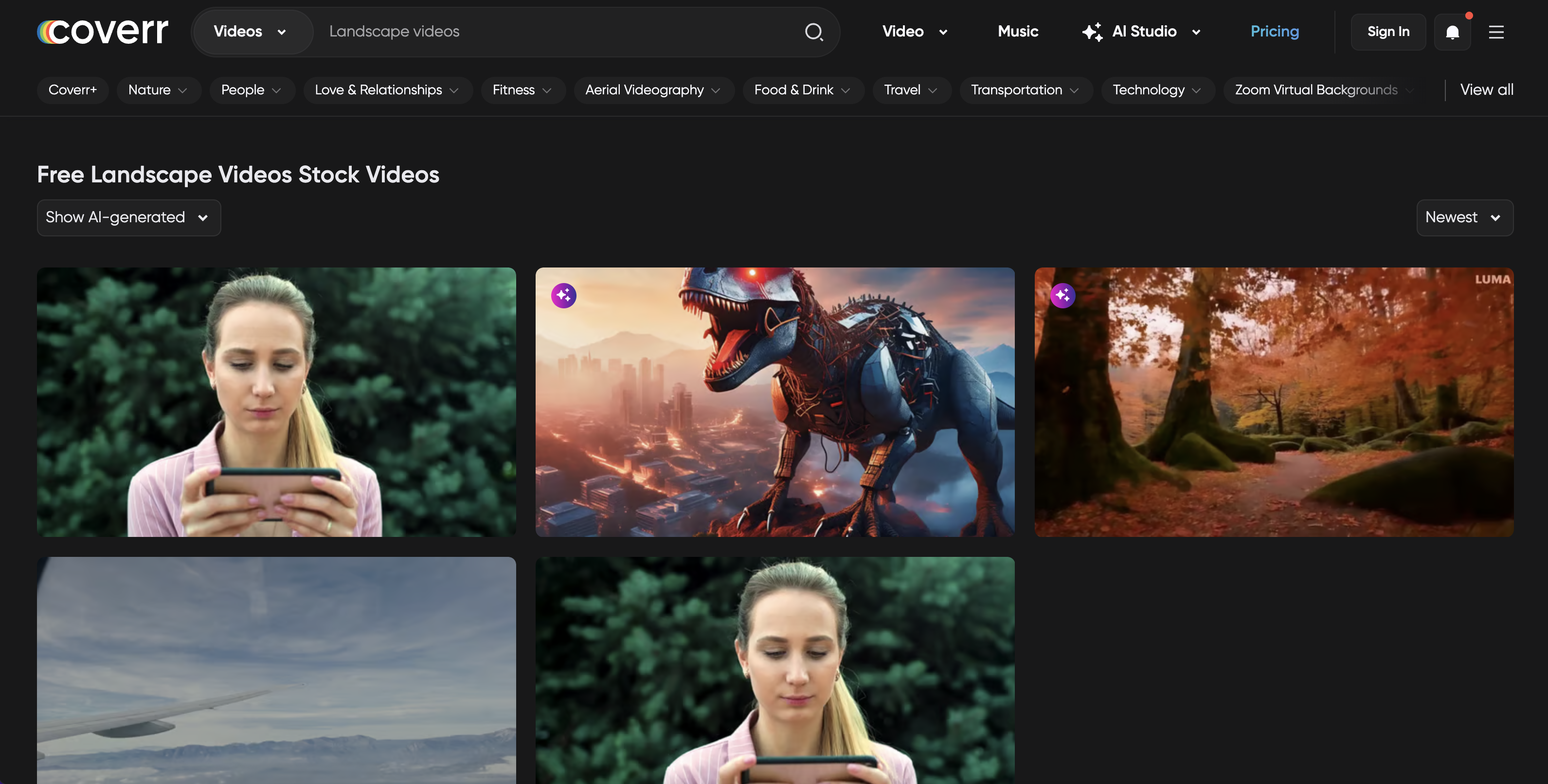
Task: Open the notification bell
Action: pyautogui.click(x=1453, y=32)
